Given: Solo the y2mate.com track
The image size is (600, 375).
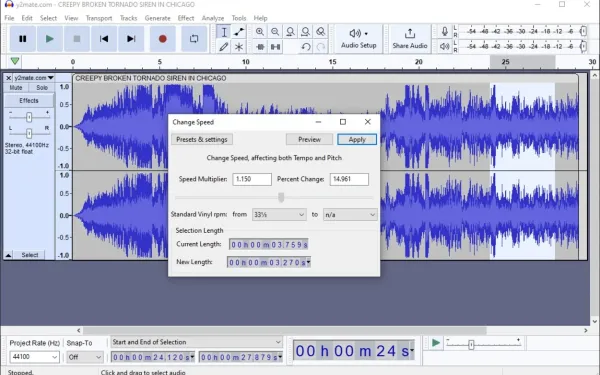Looking at the screenshot, I should (42, 88).
